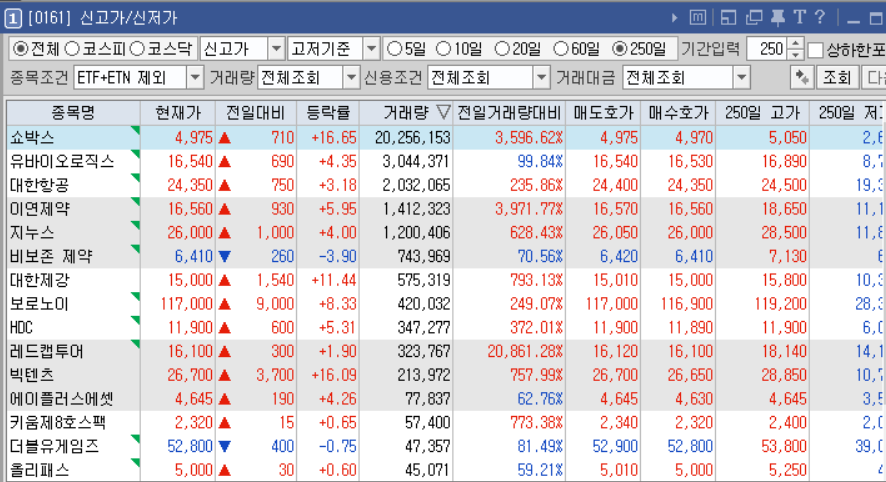The height and width of the screenshot is (482, 886).
Task: Click the 매도호가 column header
Action: pos(603,112)
